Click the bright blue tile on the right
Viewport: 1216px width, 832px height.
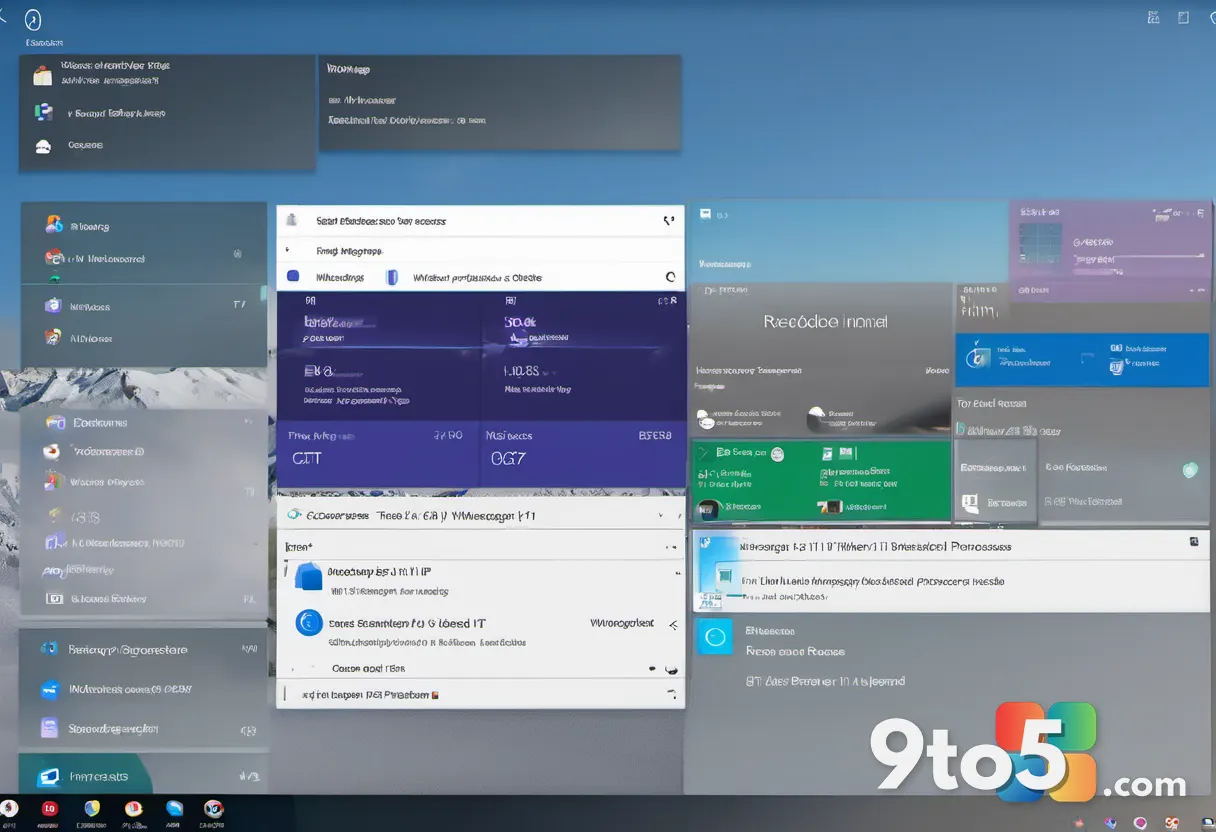point(1082,359)
